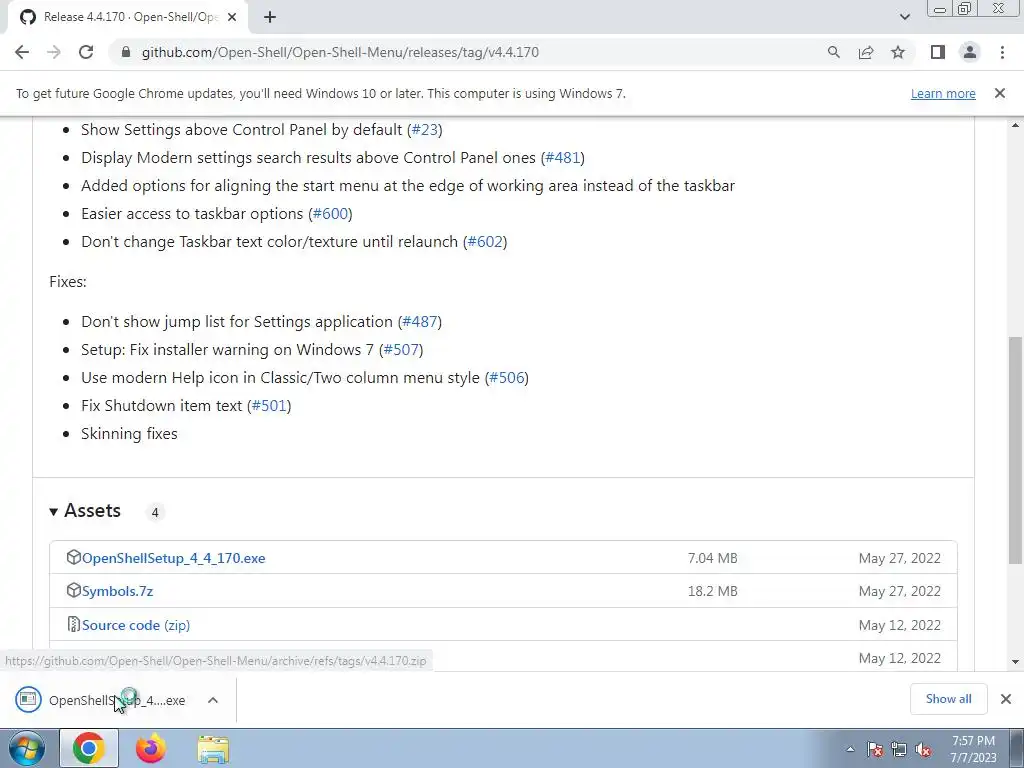Open issue #506 link
The image size is (1024, 768).
point(507,377)
